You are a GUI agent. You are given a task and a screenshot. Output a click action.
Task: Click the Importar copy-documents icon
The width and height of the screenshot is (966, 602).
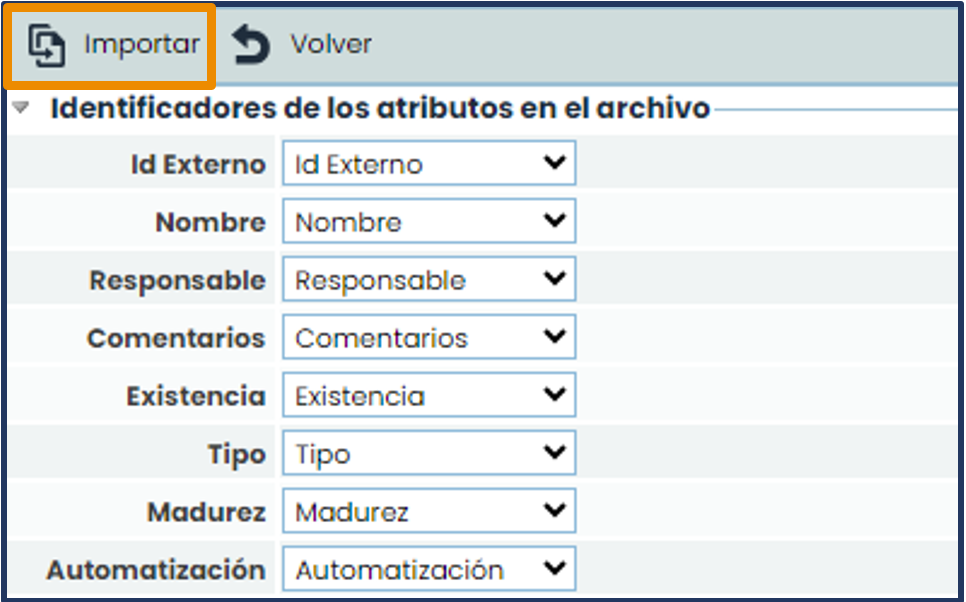(46, 46)
